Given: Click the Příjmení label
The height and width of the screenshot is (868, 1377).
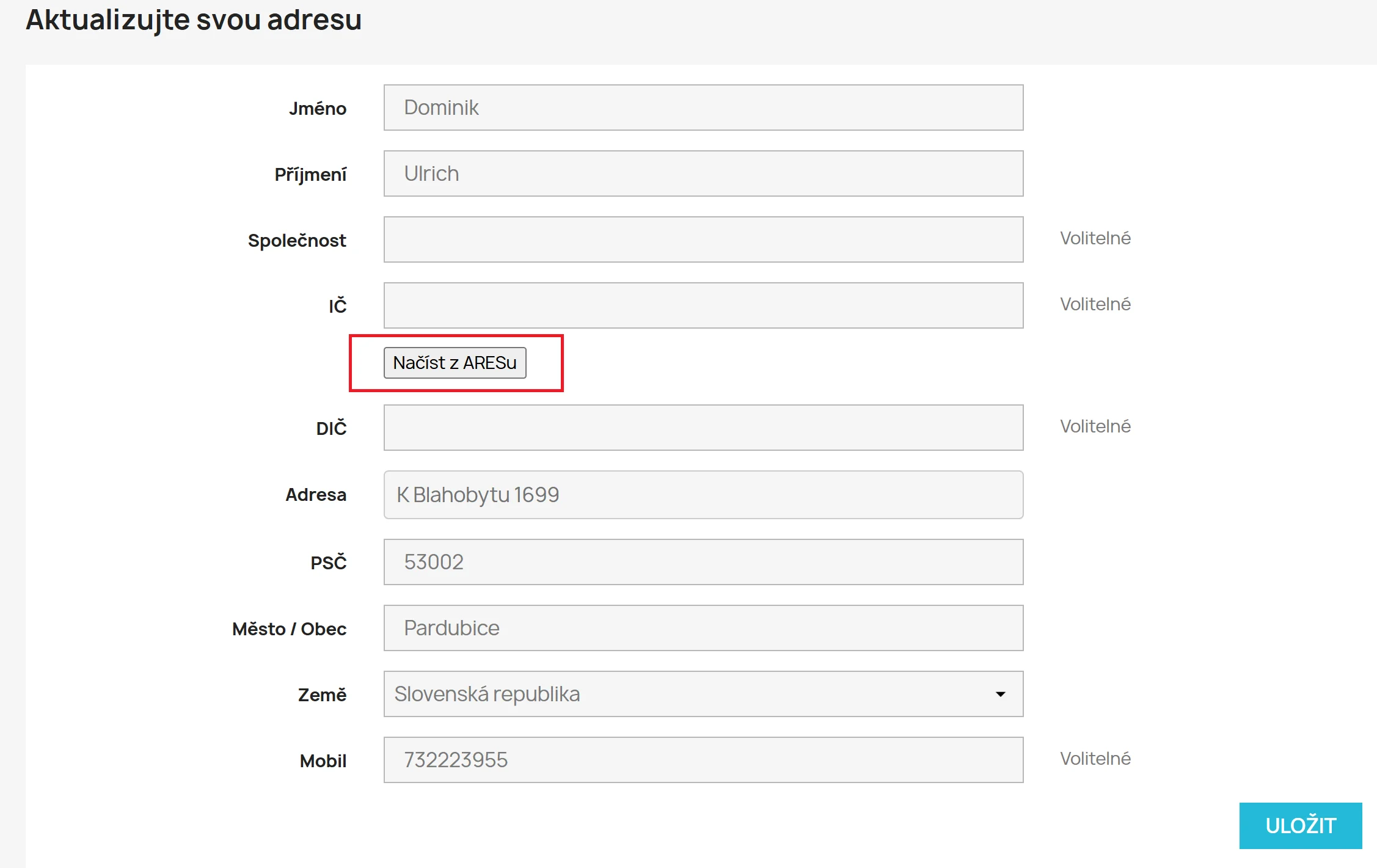Looking at the screenshot, I should (x=310, y=175).
